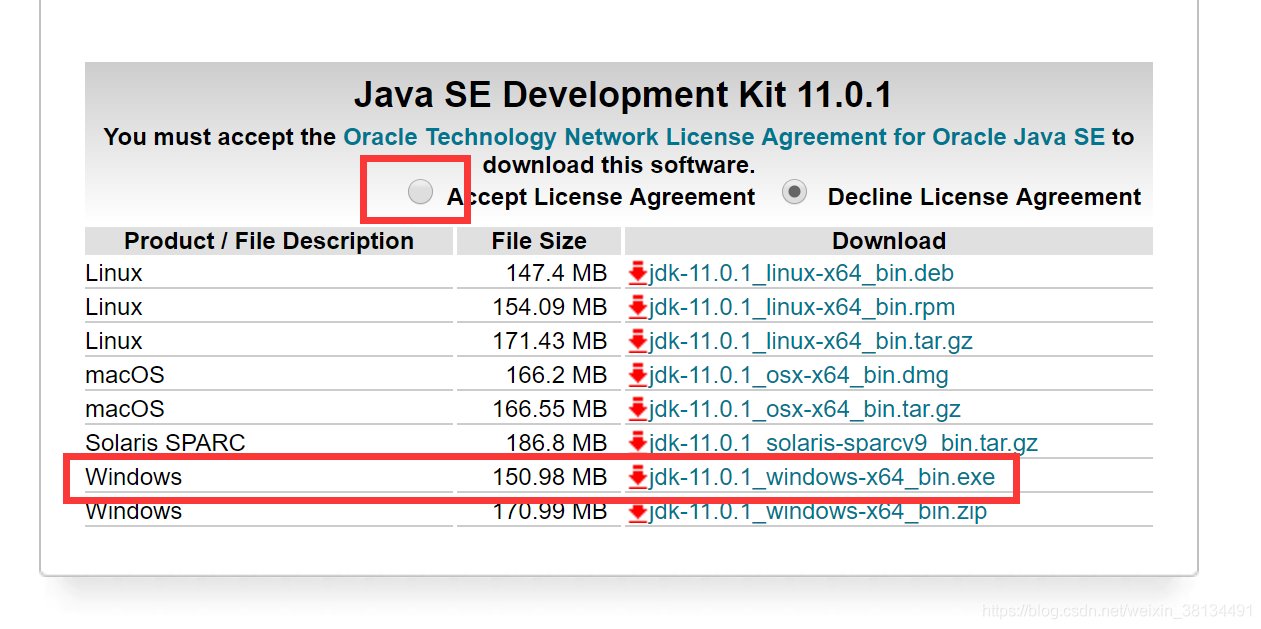Download jdk-11.0.1_windows-x64_bin.exe

822,477
